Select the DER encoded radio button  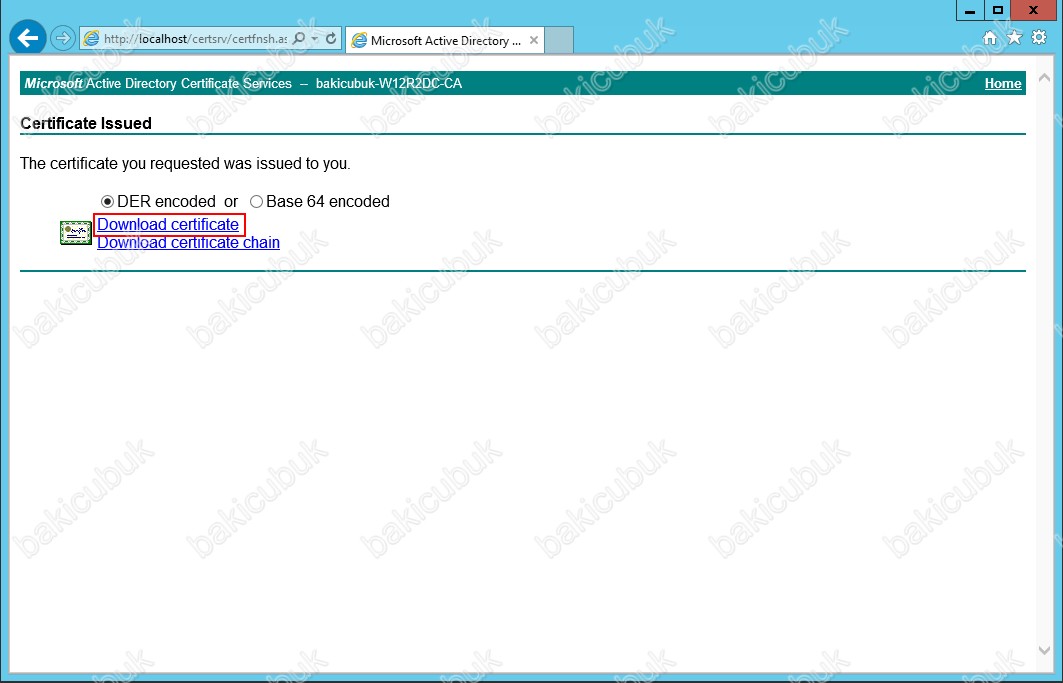pyautogui.click(x=107, y=201)
